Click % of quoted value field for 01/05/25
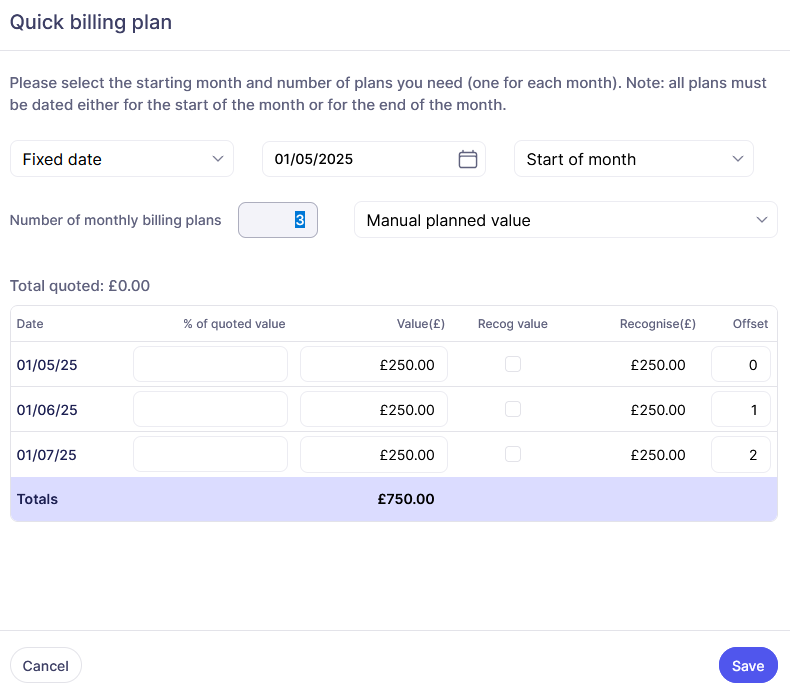 210,365
